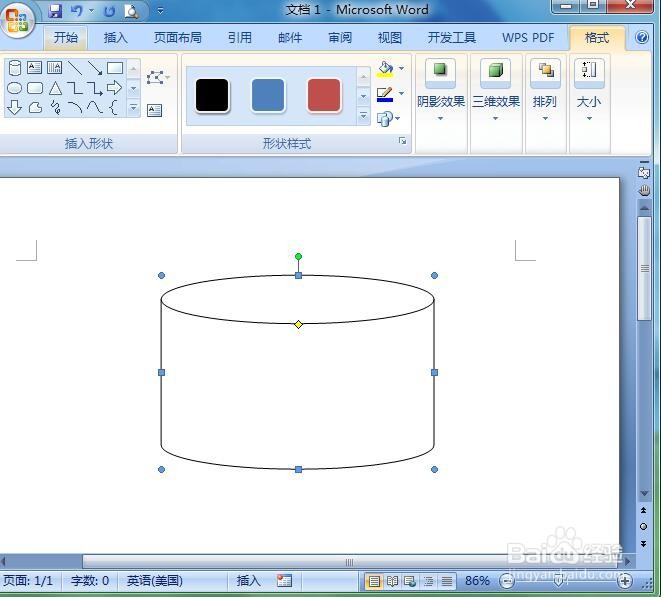Switch to the 插入 tab
Viewport: 661px width, 597px height.
click(x=115, y=38)
